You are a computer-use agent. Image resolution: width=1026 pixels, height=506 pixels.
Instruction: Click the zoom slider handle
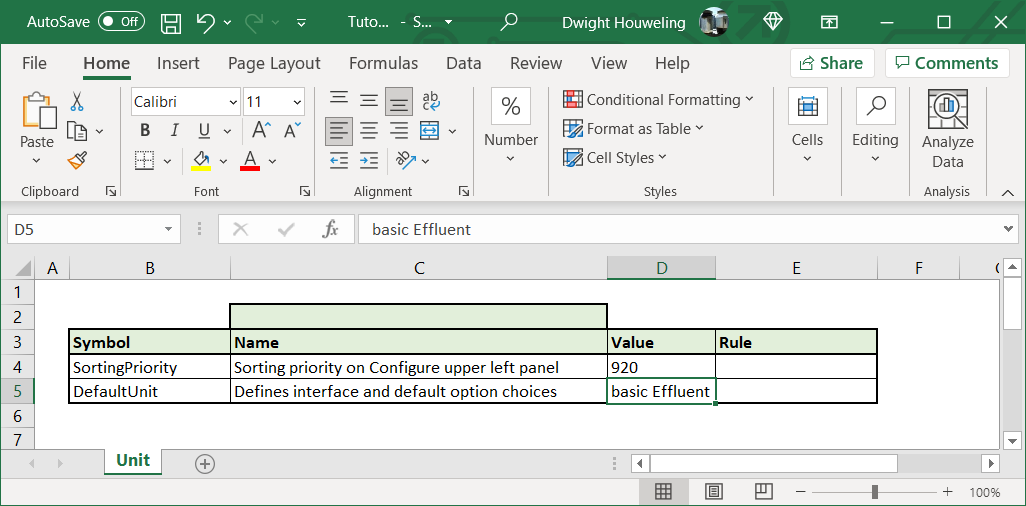click(x=875, y=492)
